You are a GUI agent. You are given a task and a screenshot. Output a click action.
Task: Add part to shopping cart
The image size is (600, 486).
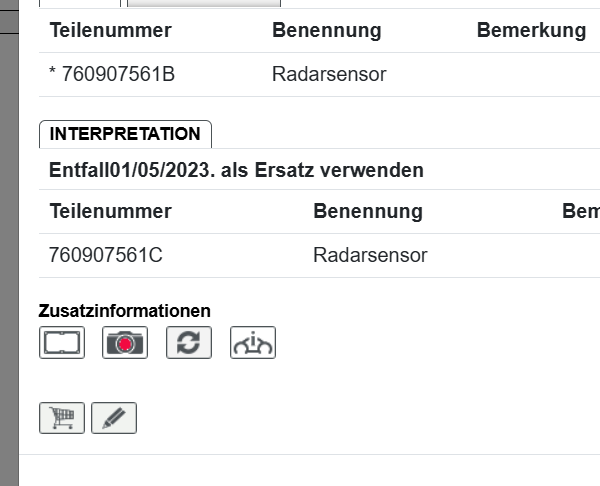(x=62, y=418)
